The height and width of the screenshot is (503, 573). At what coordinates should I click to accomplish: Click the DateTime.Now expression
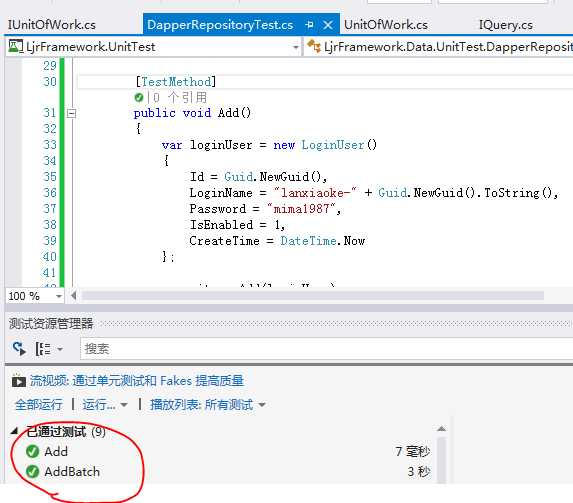(x=323, y=241)
